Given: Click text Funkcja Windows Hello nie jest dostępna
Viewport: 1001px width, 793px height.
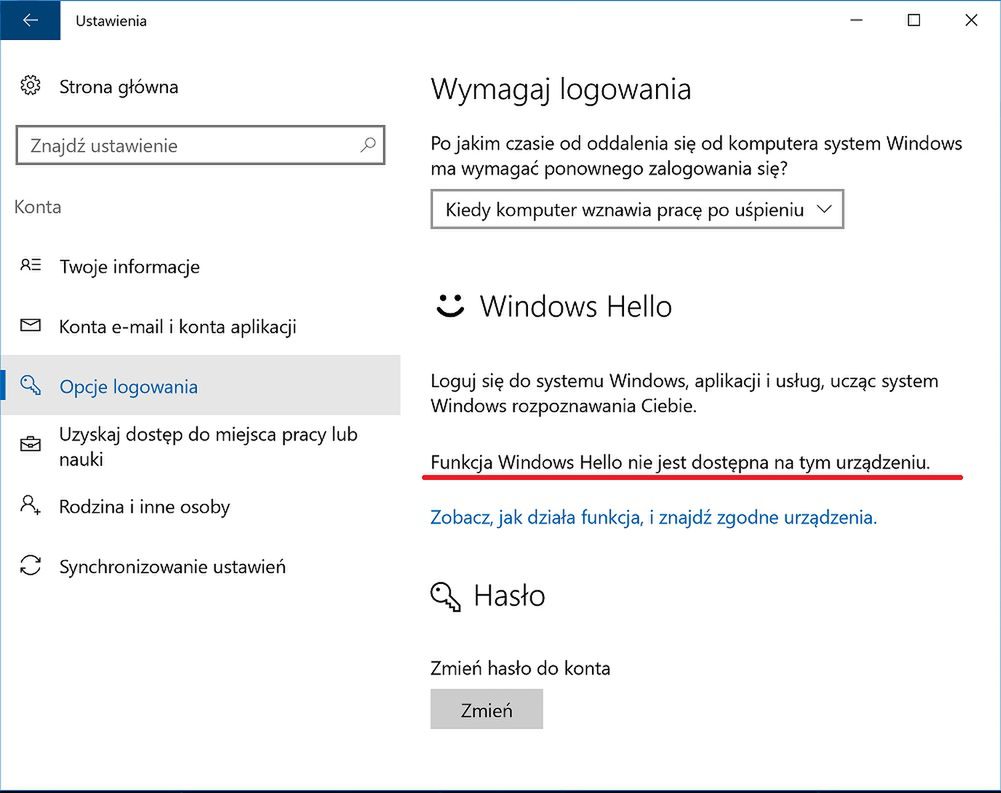Looking at the screenshot, I should pyautogui.click(x=680, y=462).
